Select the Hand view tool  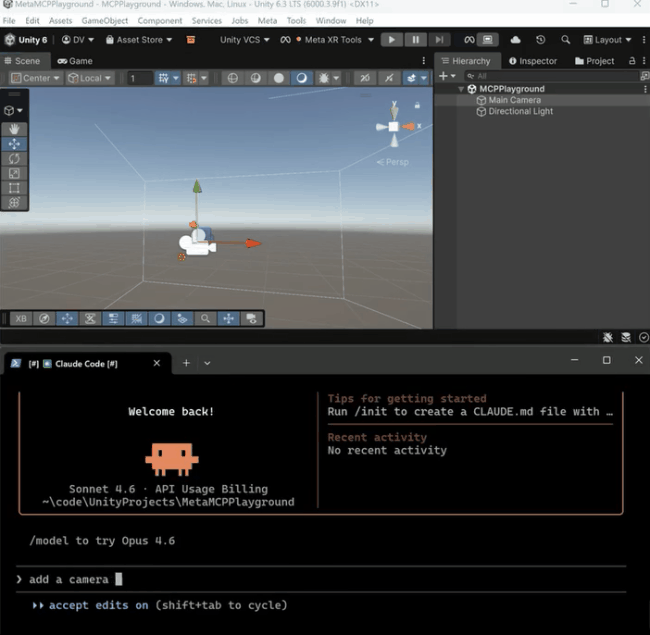point(14,129)
